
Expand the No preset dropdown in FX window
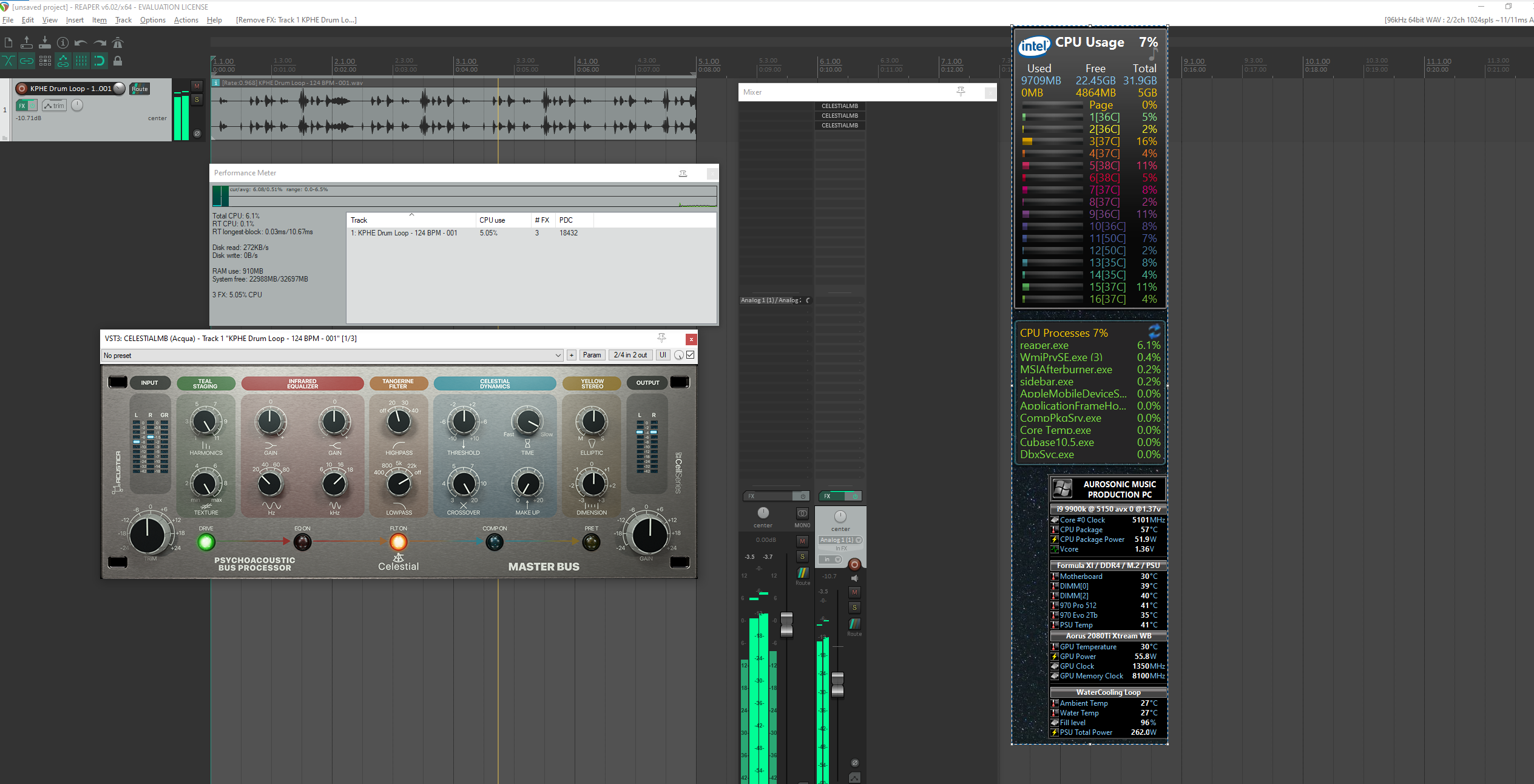pos(332,356)
